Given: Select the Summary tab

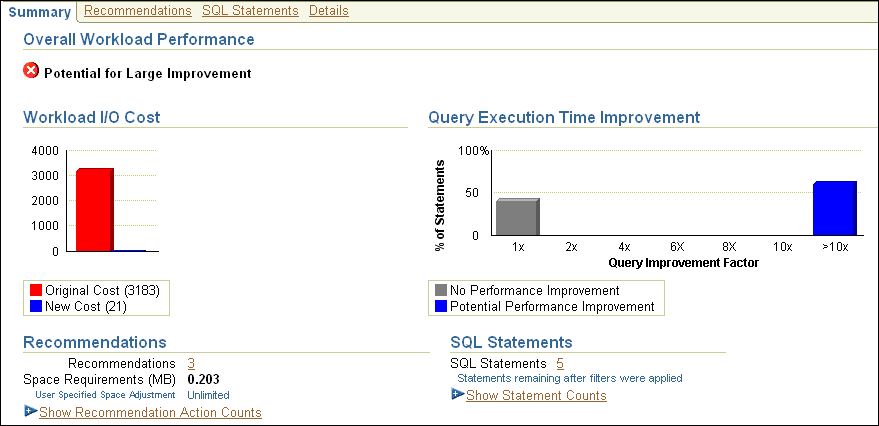Looking at the screenshot, I should pos(40,12).
